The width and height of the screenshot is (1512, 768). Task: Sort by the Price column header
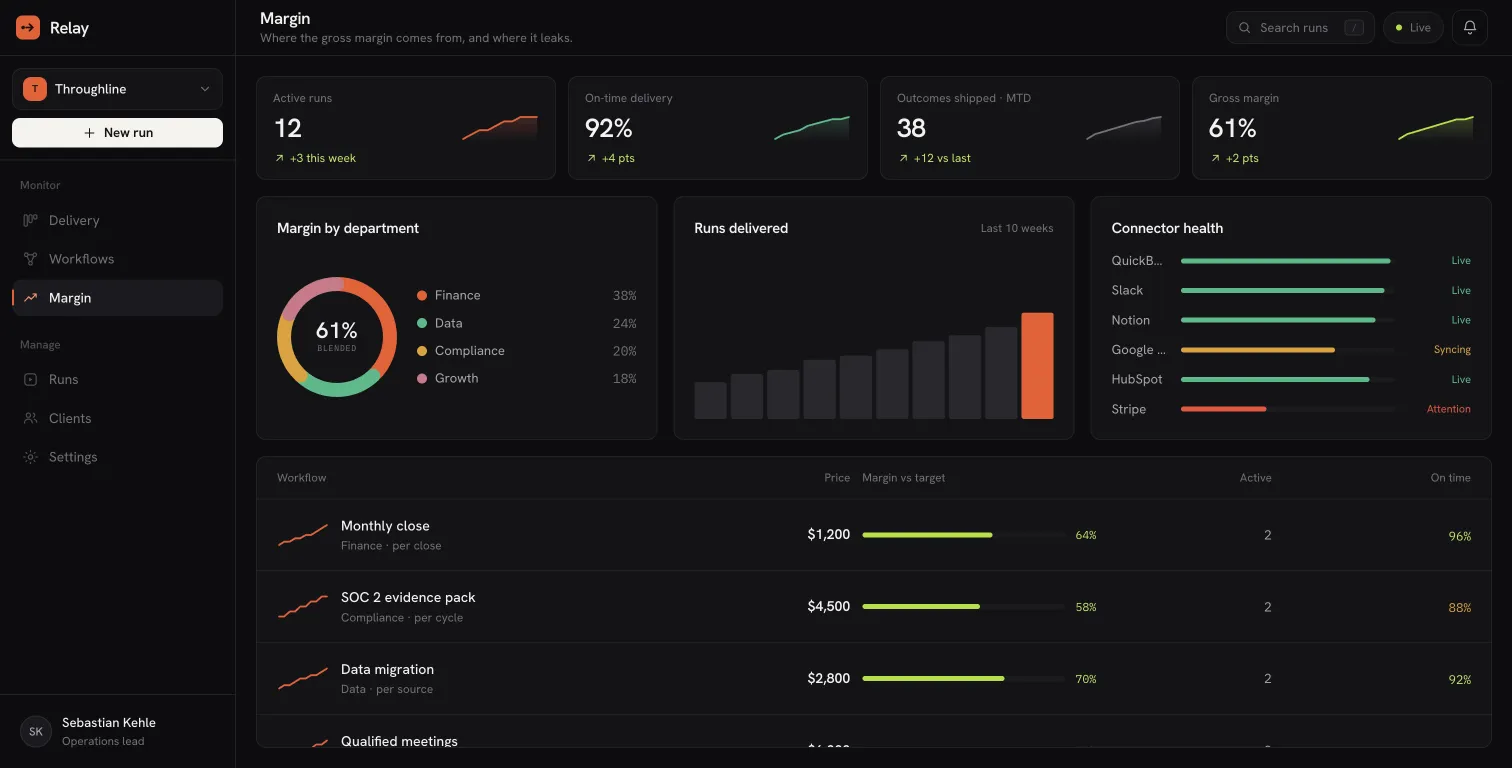click(837, 478)
